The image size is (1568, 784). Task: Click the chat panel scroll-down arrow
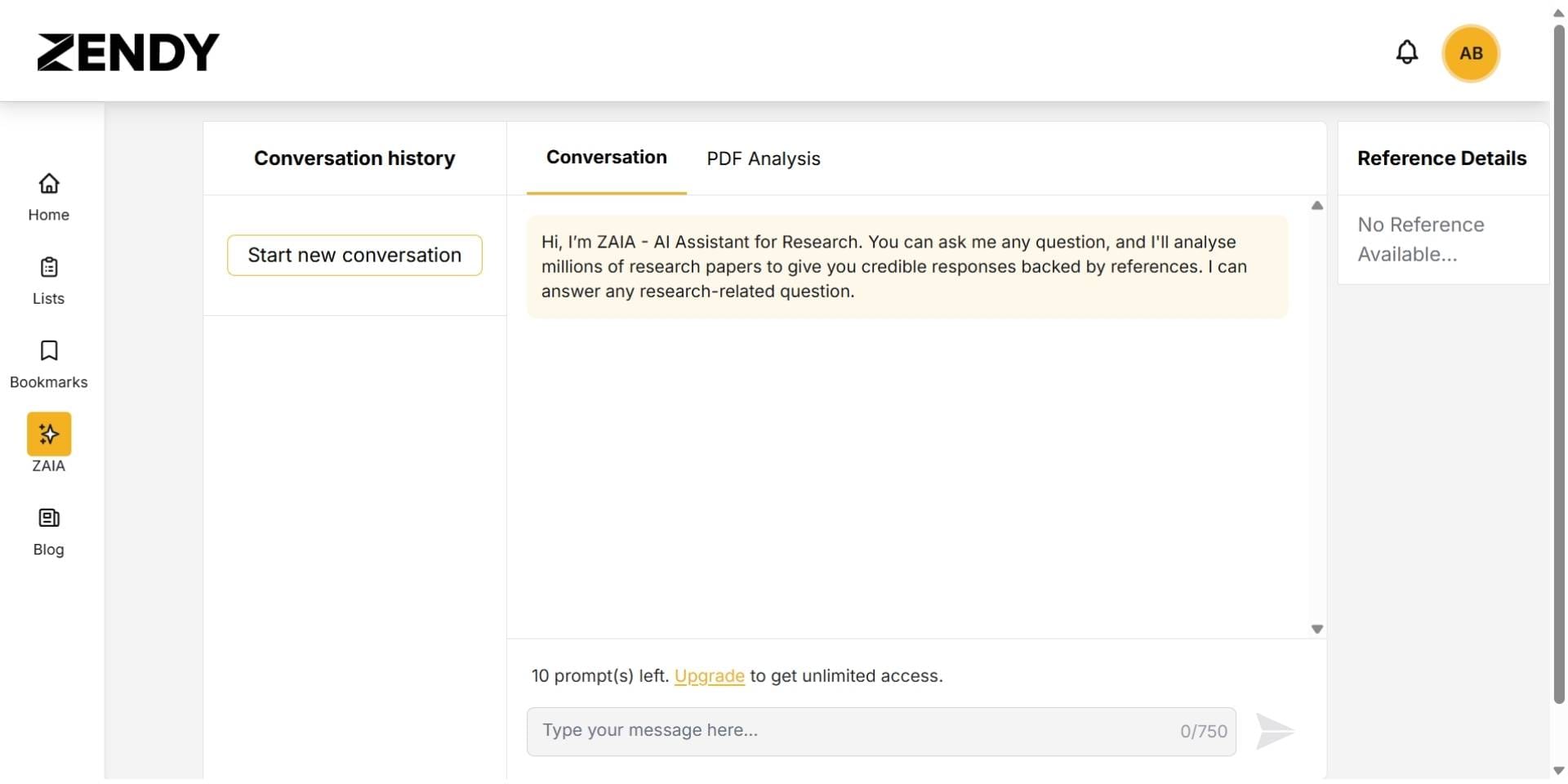point(1316,629)
